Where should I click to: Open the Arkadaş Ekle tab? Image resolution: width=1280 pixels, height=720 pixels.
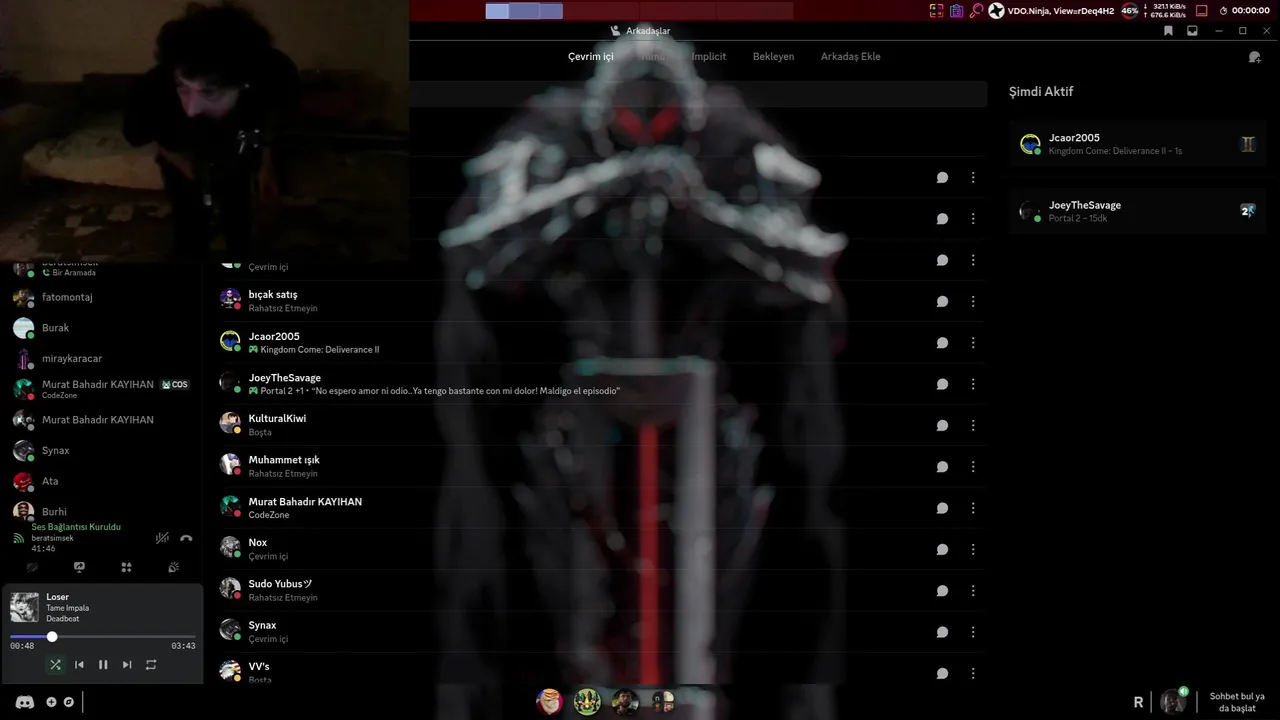pyautogui.click(x=851, y=57)
